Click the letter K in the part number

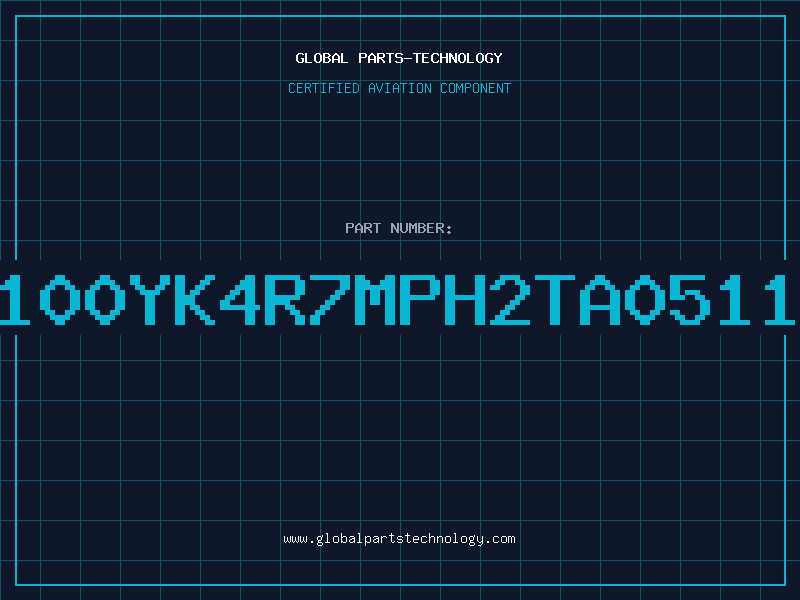pyautogui.click(x=195, y=300)
